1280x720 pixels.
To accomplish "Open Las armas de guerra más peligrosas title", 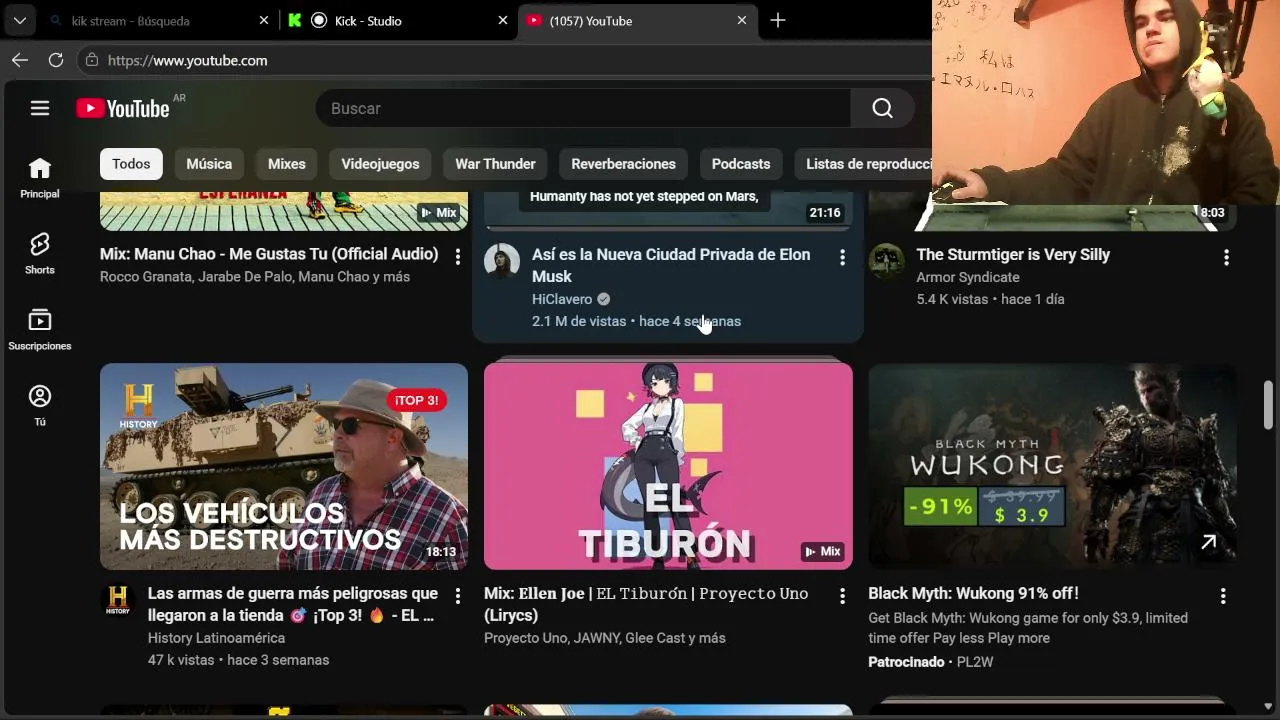I will point(293,604).
